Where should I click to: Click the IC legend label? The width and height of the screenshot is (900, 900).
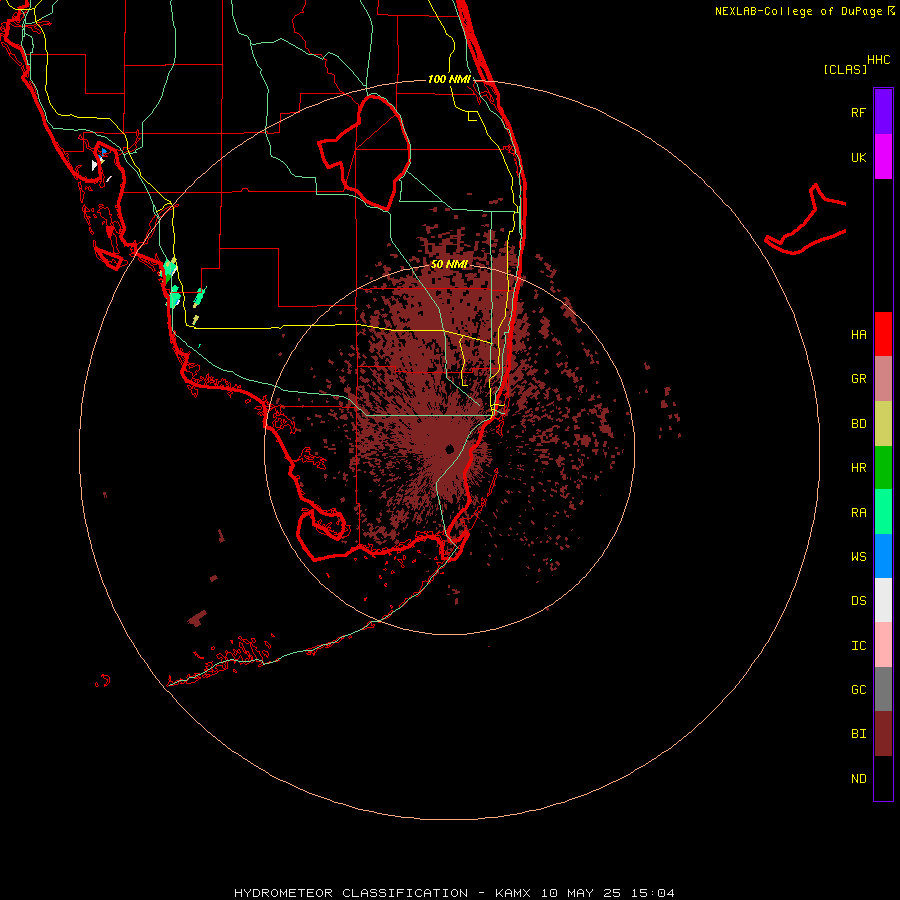(859, 646)
